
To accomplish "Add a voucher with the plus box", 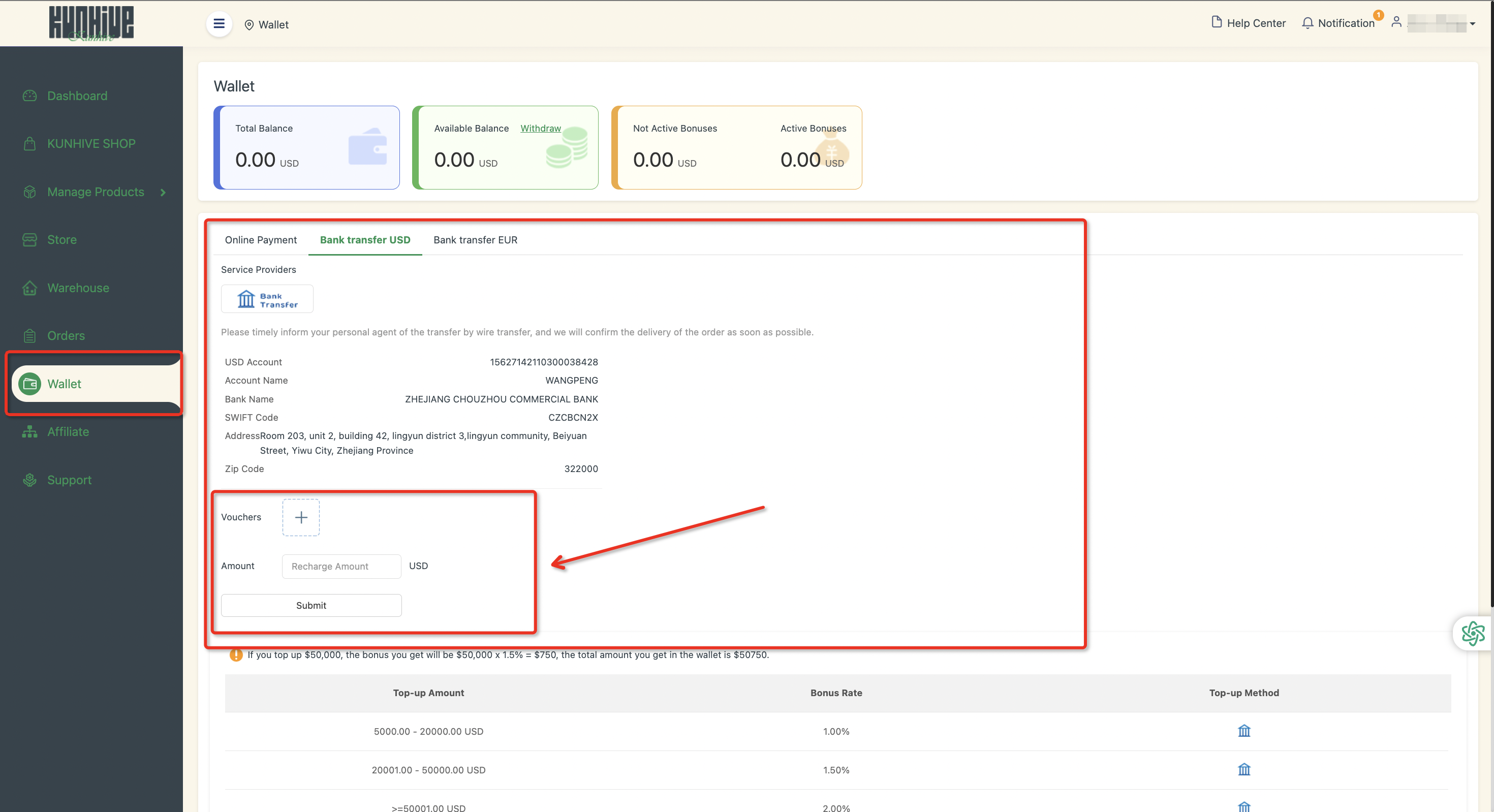I will [x=300, y=517].
